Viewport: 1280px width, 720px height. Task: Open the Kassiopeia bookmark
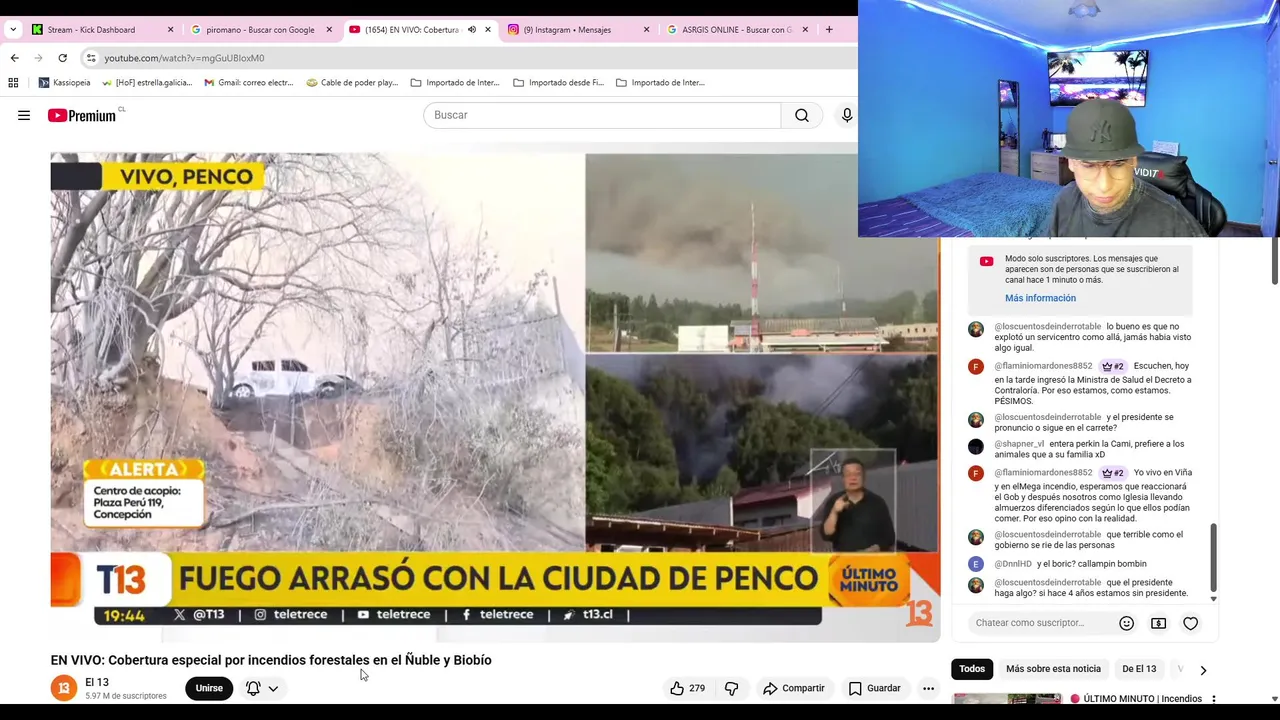[64, 83]
